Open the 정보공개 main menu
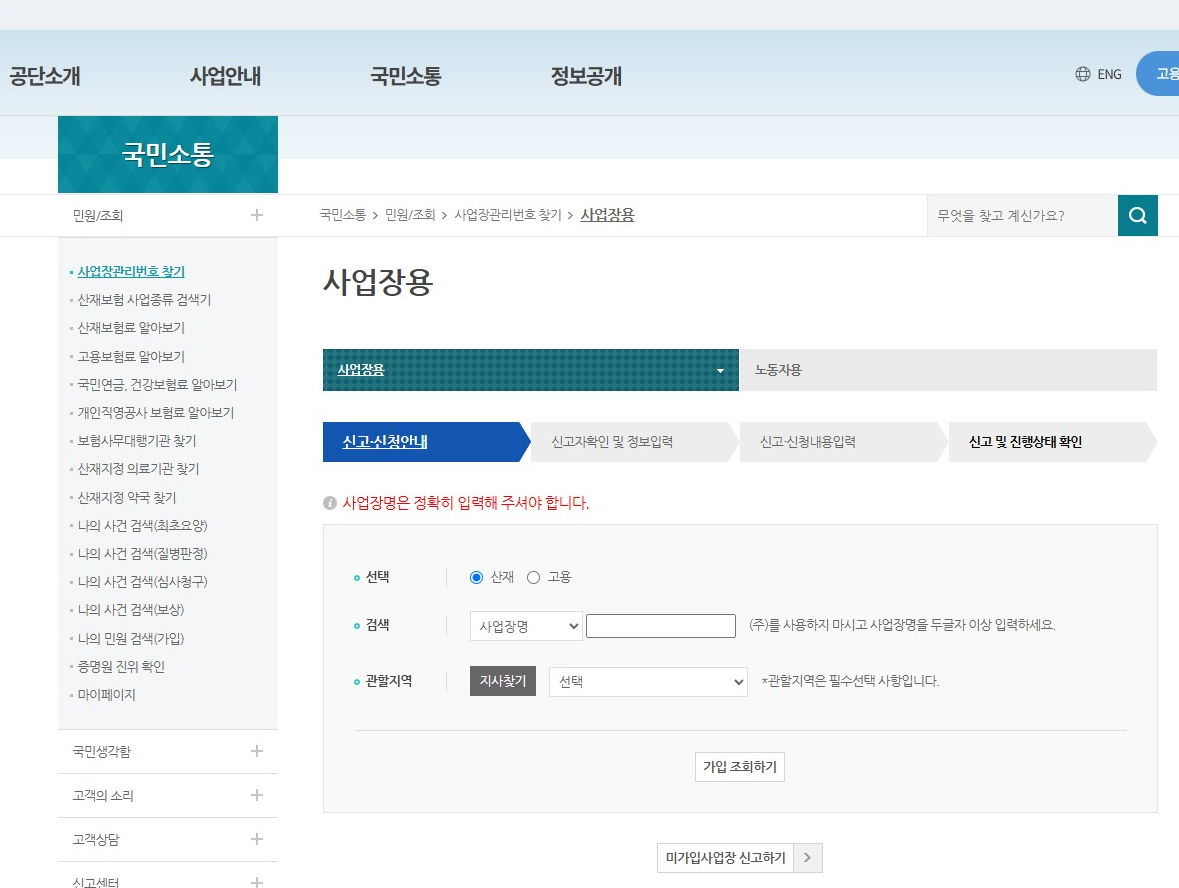The height and width of the screenshot is (888, 1179). [x=586, y=76]
